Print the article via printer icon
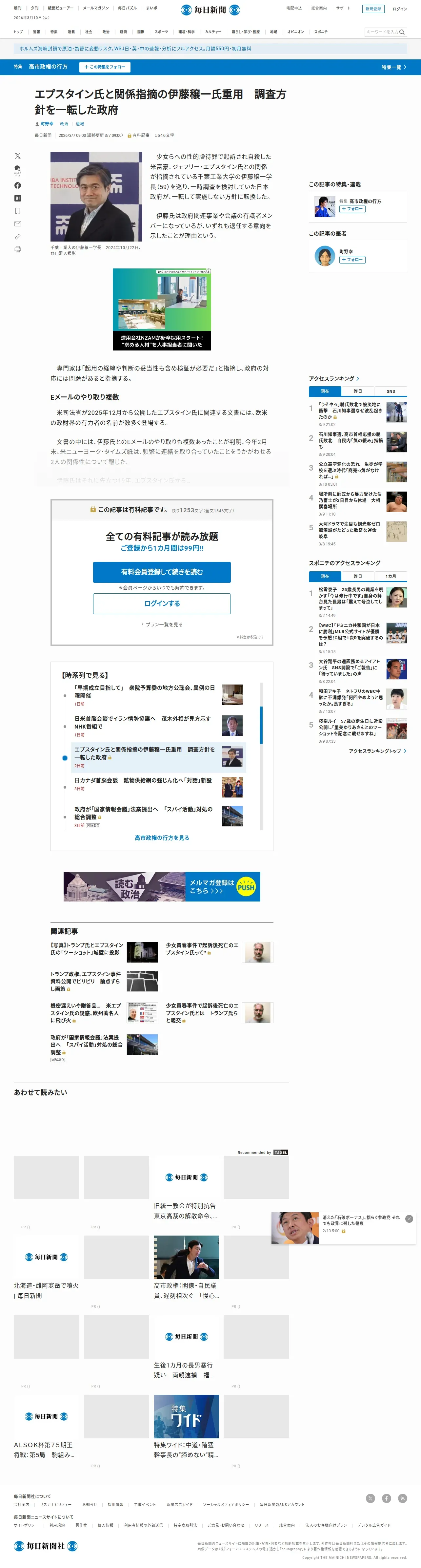This screenshot has height=1568, width=421. pyautogui.click(x=17, y=249)
